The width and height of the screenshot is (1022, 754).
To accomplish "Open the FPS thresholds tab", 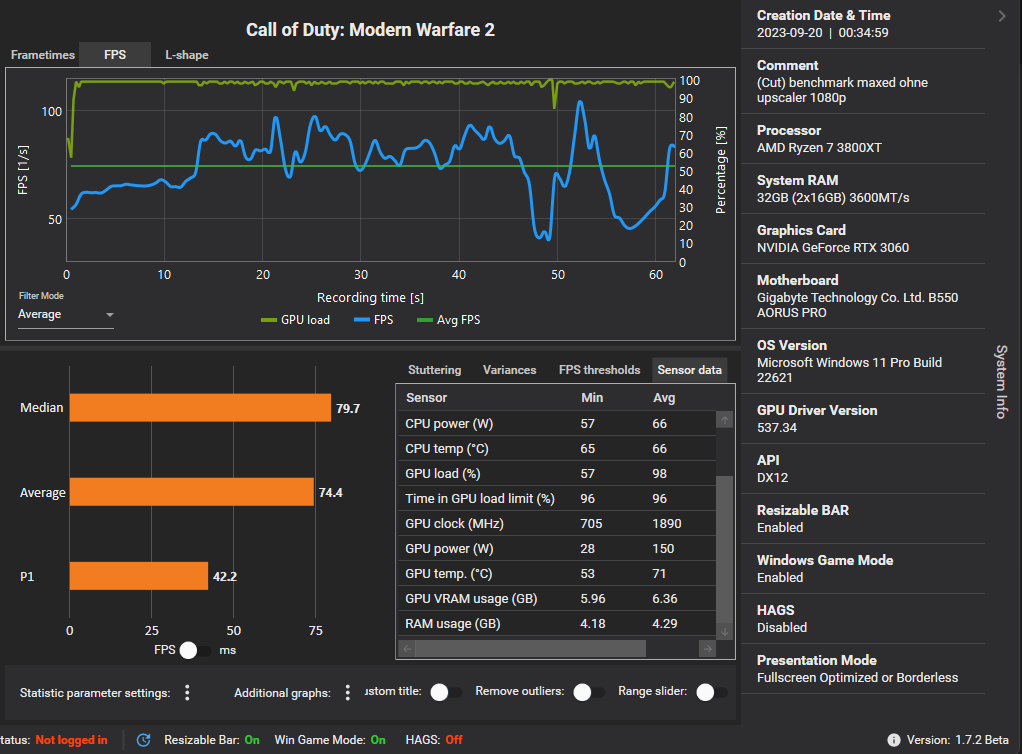I will (599, 370).
